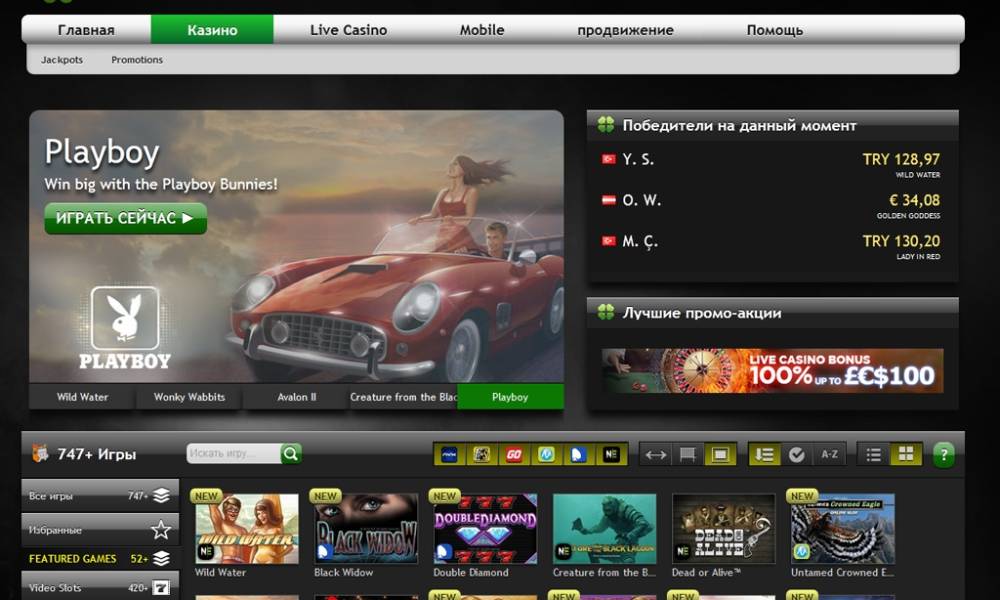Click the green question mark help button
Image resolution: width=1000 pixels, height=600 pixels.
click(x=944, y=455)
